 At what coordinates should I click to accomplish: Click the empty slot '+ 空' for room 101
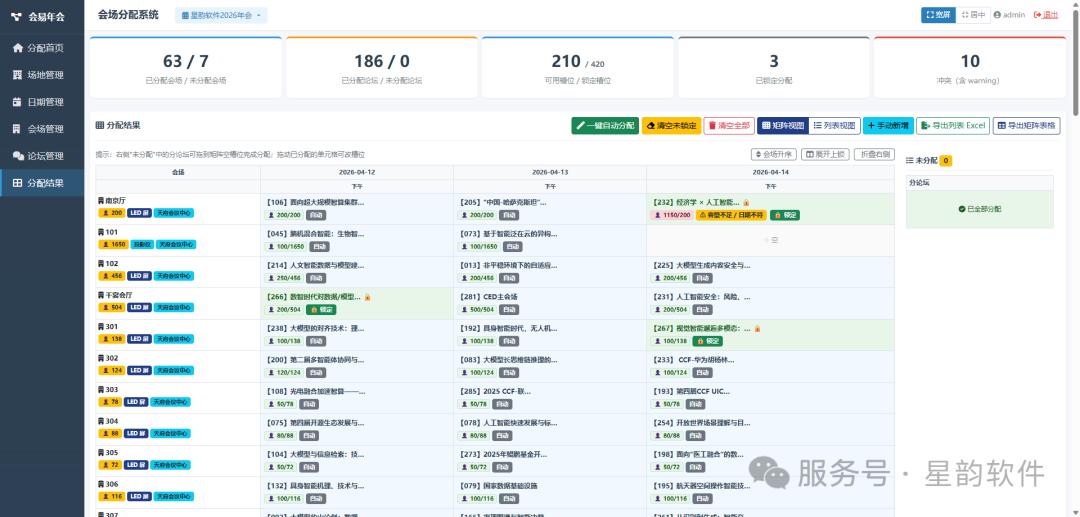tap(770, 240)
